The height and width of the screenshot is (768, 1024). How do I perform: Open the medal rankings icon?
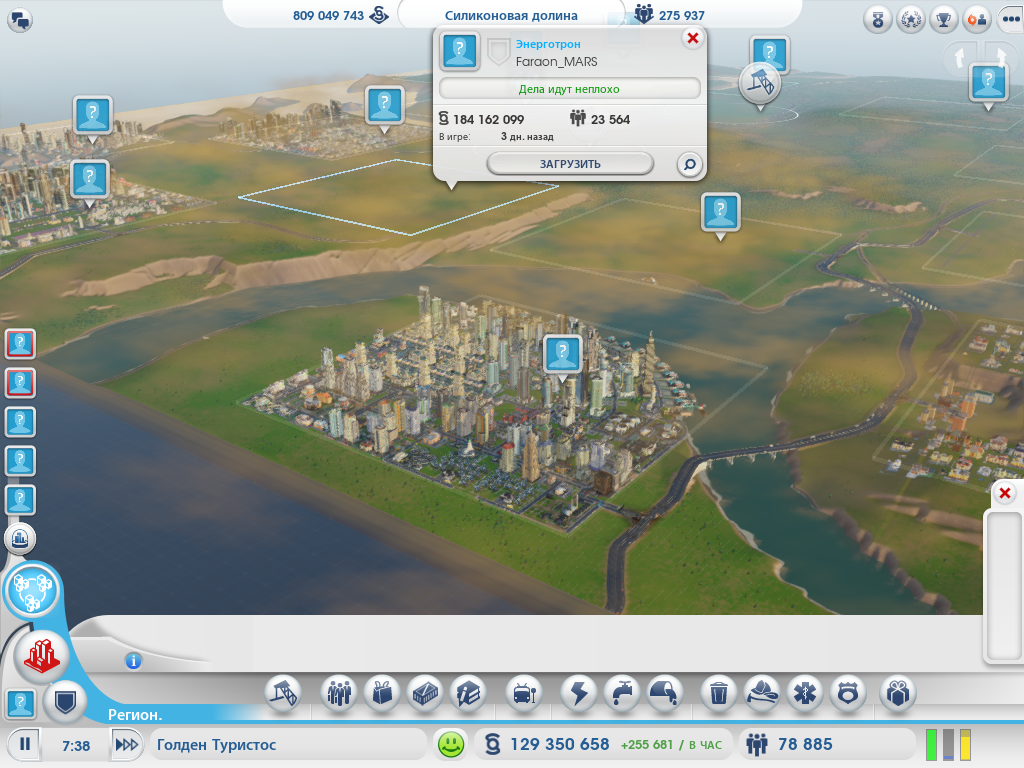tap(878, 20)
